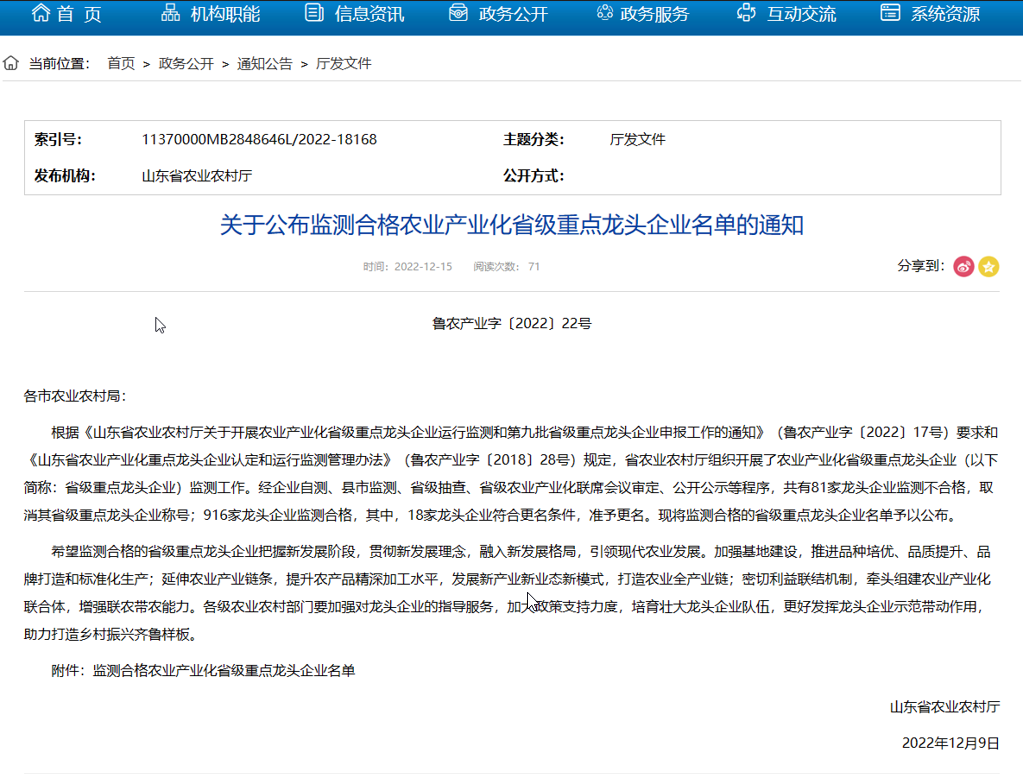1023x774 pixels.
Task: Click the date 2022年12月9日
Action: pos(951,743)
